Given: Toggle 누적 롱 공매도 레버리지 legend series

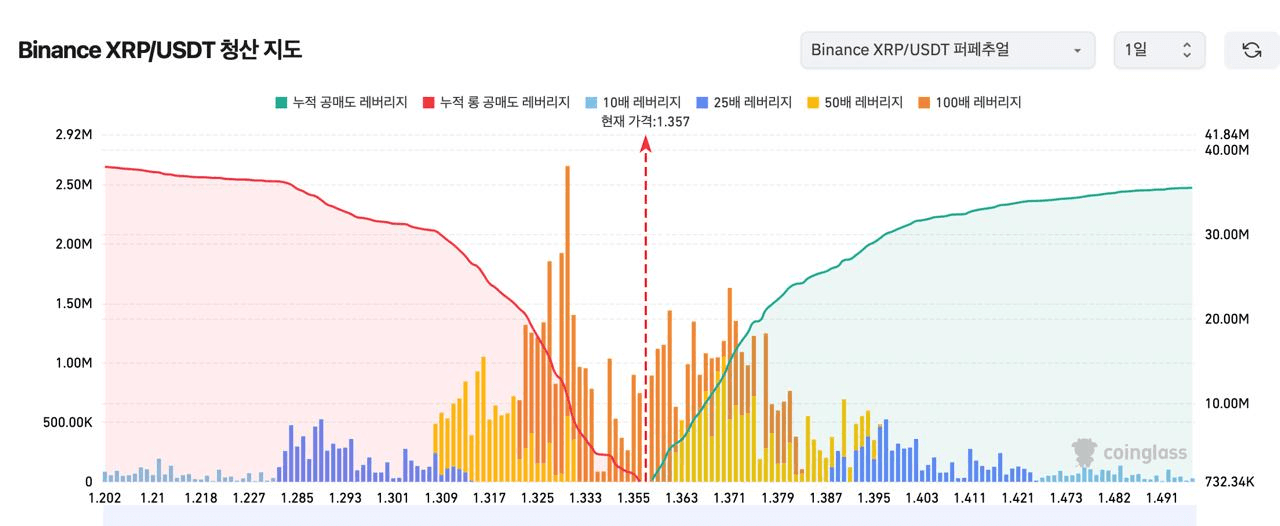Looking at the screenshot, I should coord(496,102).
